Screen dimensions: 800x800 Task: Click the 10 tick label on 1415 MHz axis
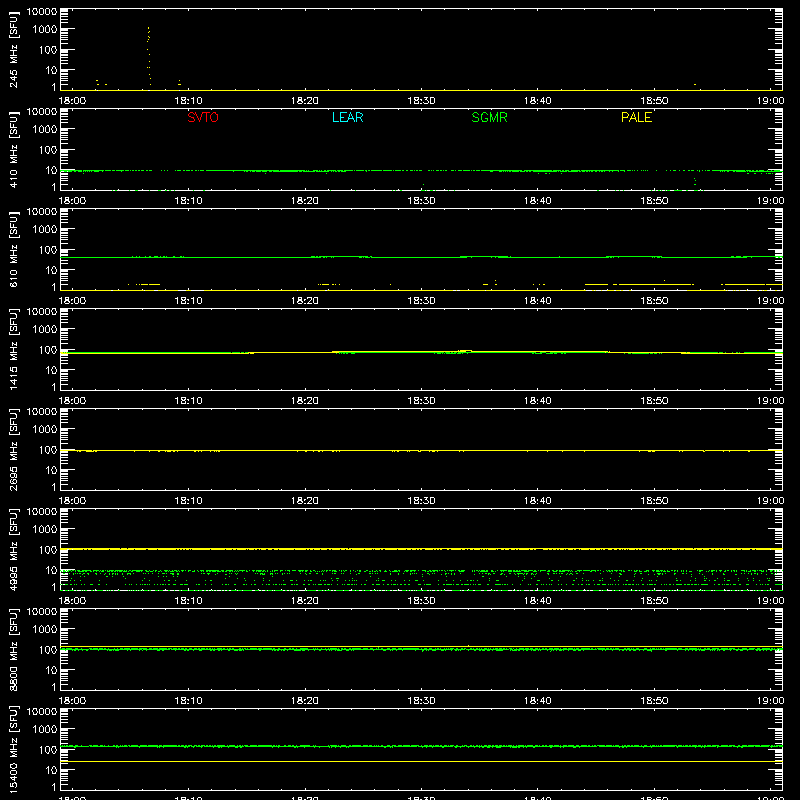pos(51,370)
